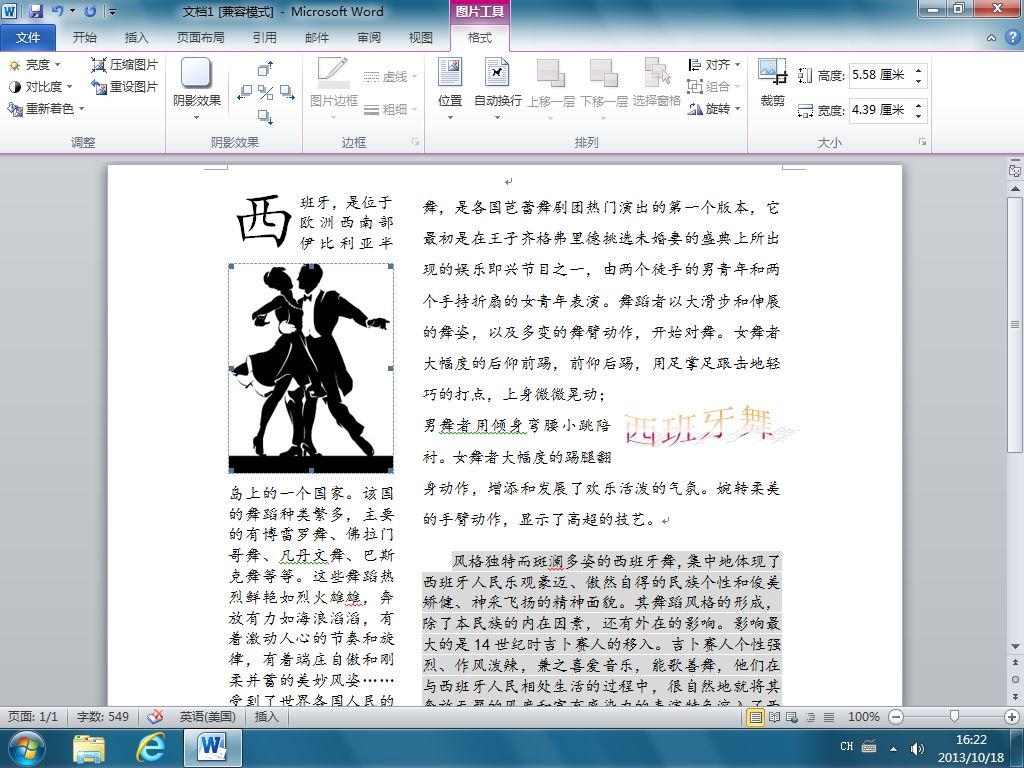The width and height of the screenshot is (1024, 768).
Task: Switch to Print Layout view button
Action: pyautogui.click(x=756, y=717)
